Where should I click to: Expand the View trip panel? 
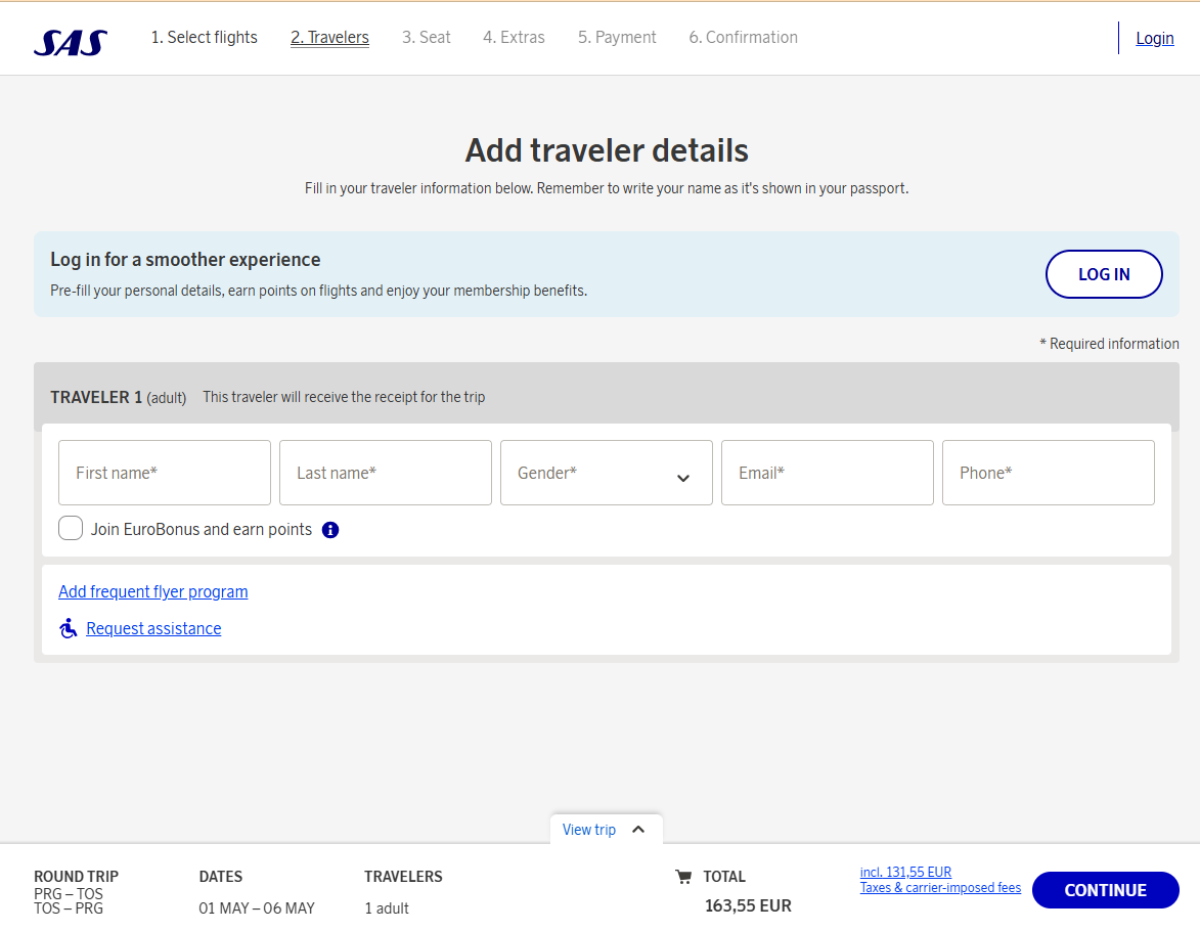589,829
